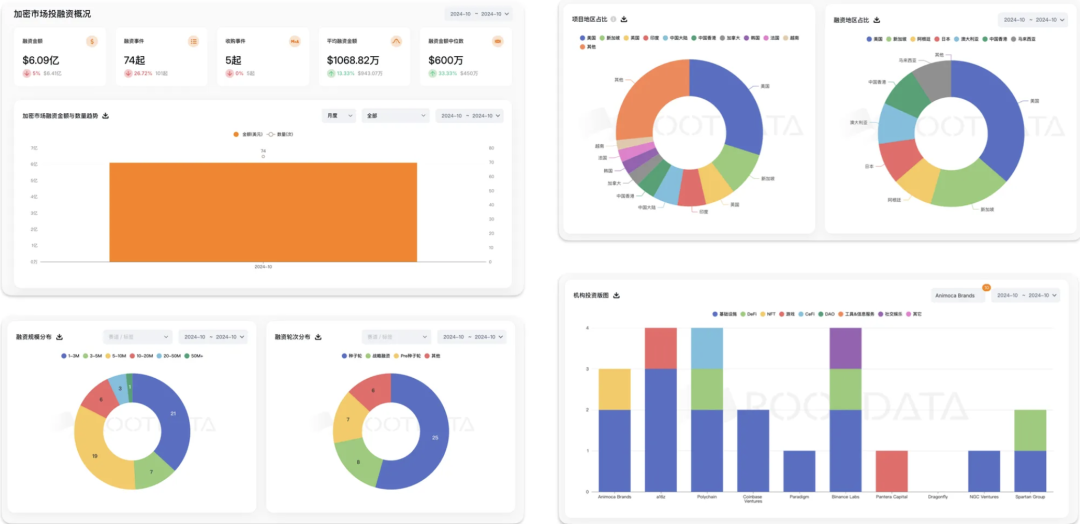Click red down arrow next to 0%

click(x=229, y=73)
